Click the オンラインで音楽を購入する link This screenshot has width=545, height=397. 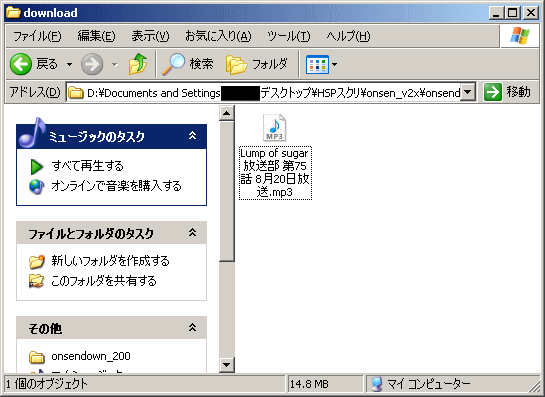pos(116,186)
